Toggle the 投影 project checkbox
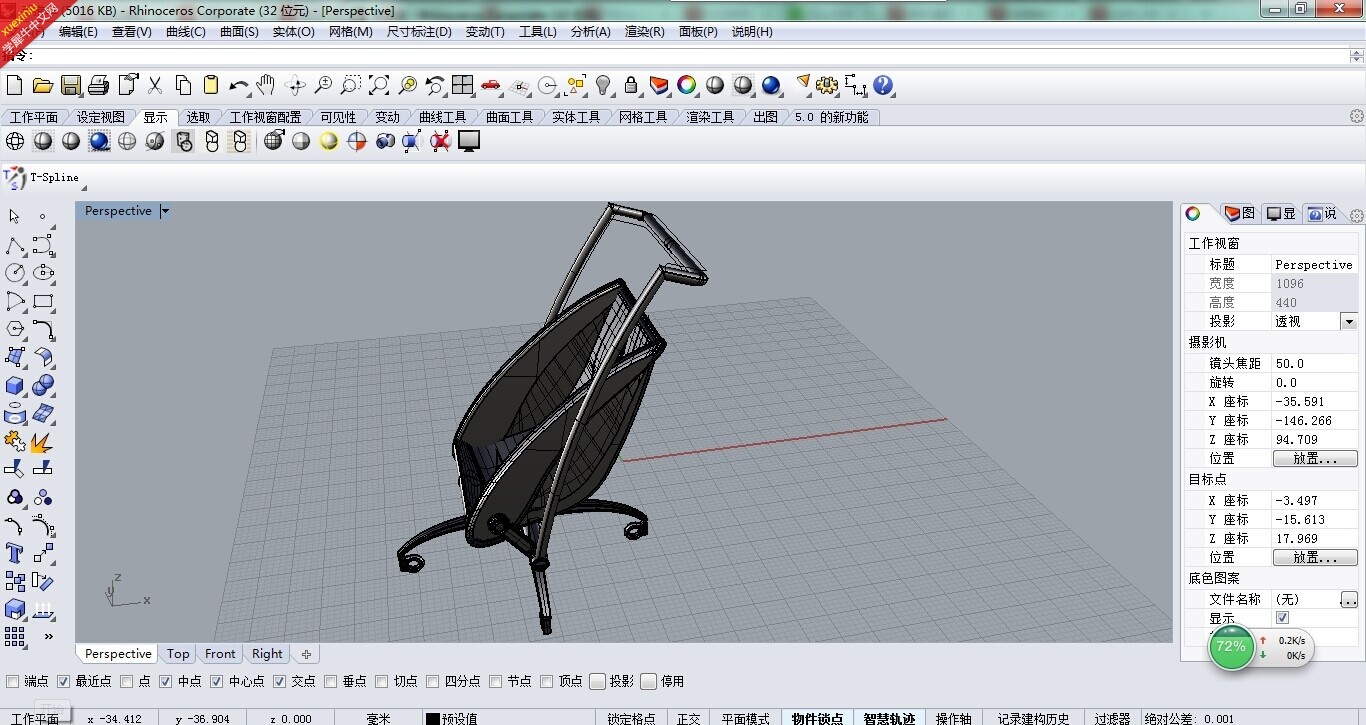The height and width of the screenshot is (725, 1366). (x=597, y=681)
